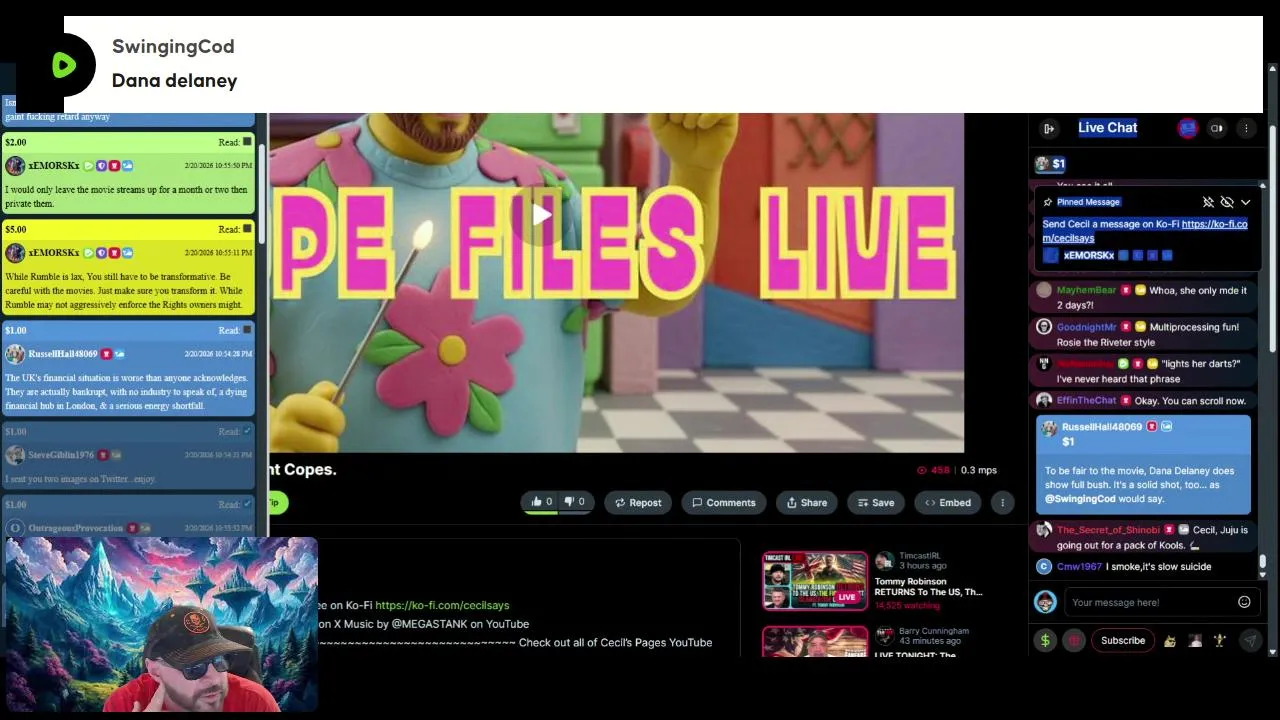Click GoodnightMr avatar in chat
The height and width of the screenshot is (720, 1280).
pyautogui.click(x=1044, y=327)
